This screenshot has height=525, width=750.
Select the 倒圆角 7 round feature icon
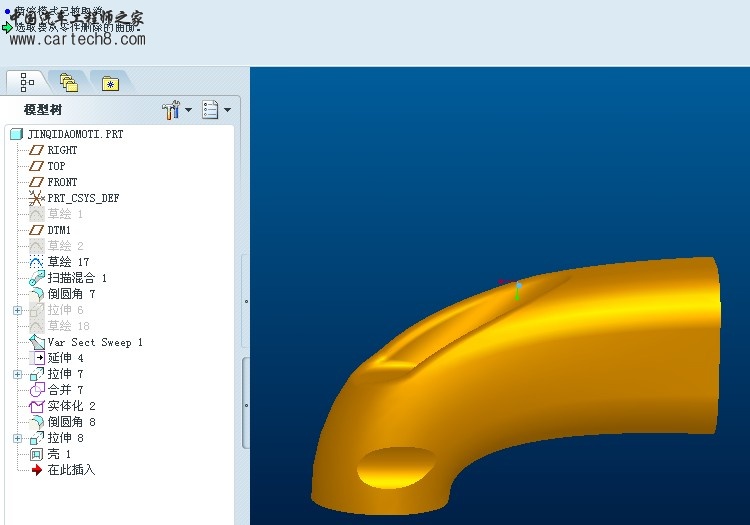coord(37,294)
